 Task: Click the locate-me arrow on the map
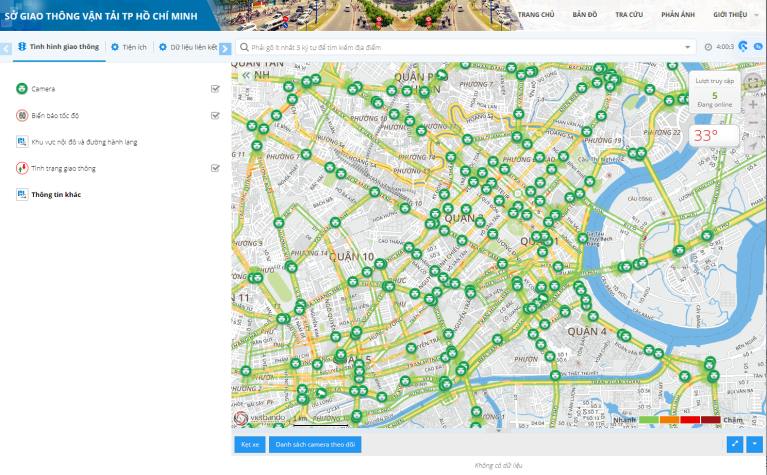tap(753, 146)
